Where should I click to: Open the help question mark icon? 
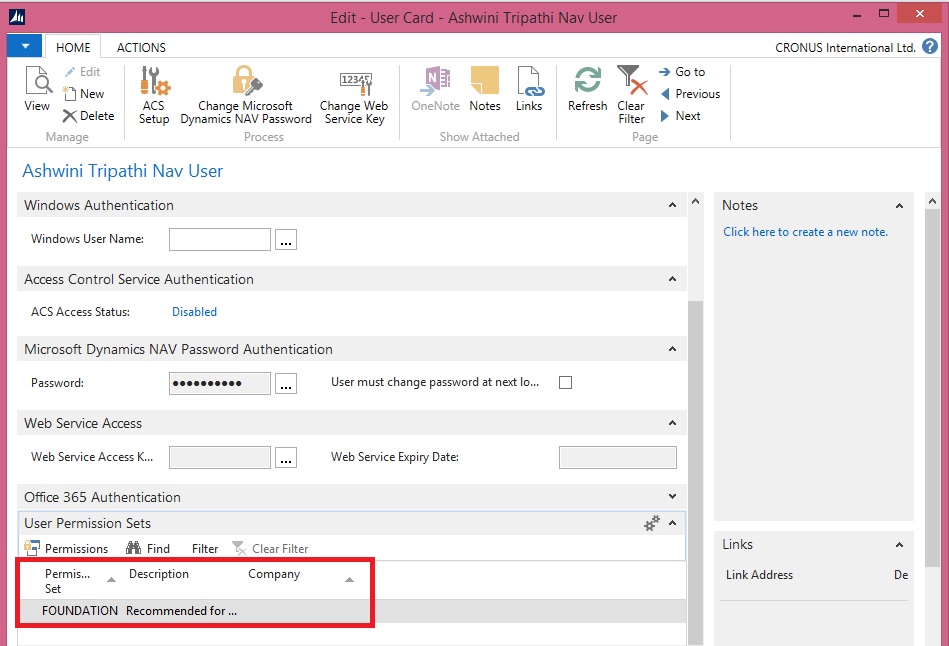(930, 47)
